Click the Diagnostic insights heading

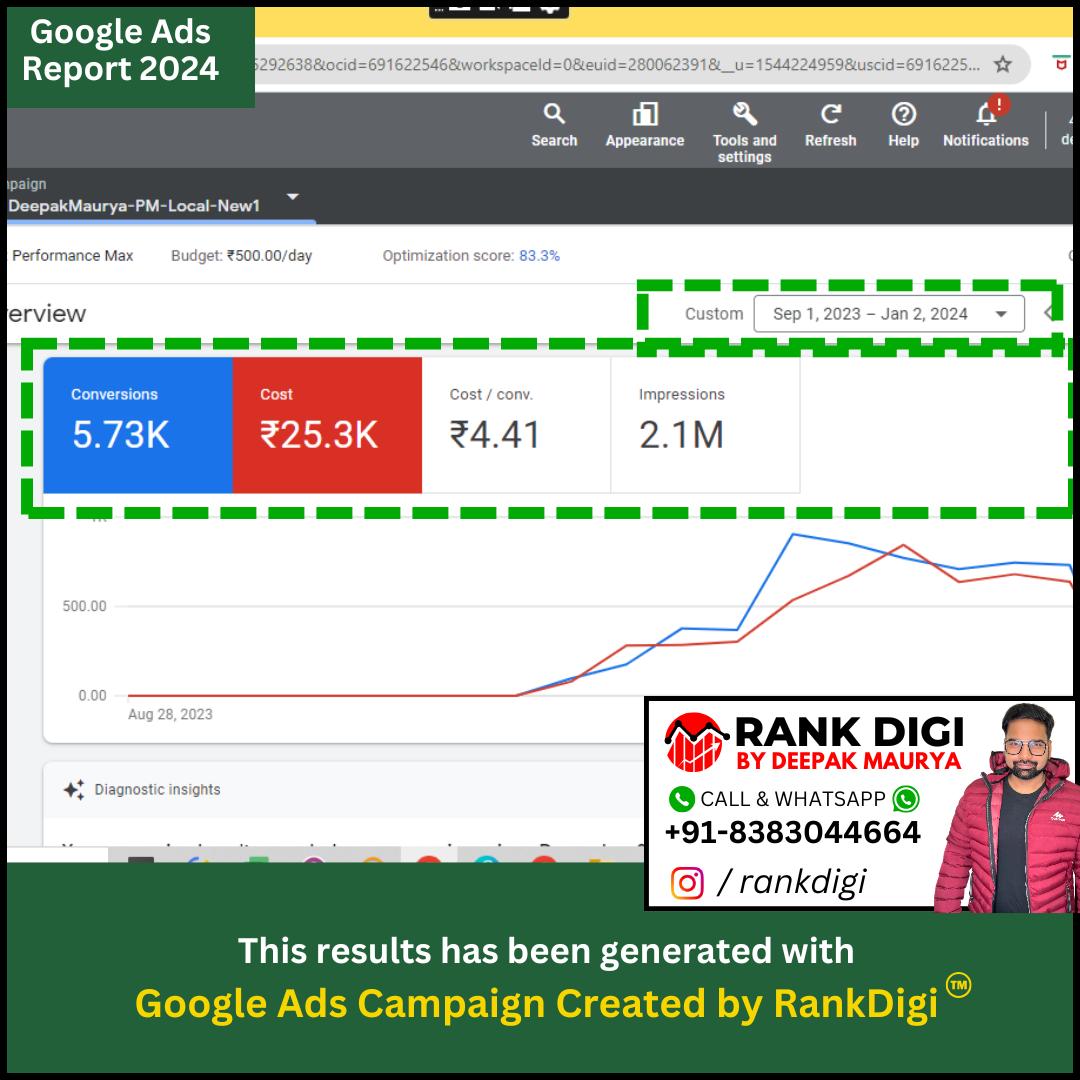point(157,789)
